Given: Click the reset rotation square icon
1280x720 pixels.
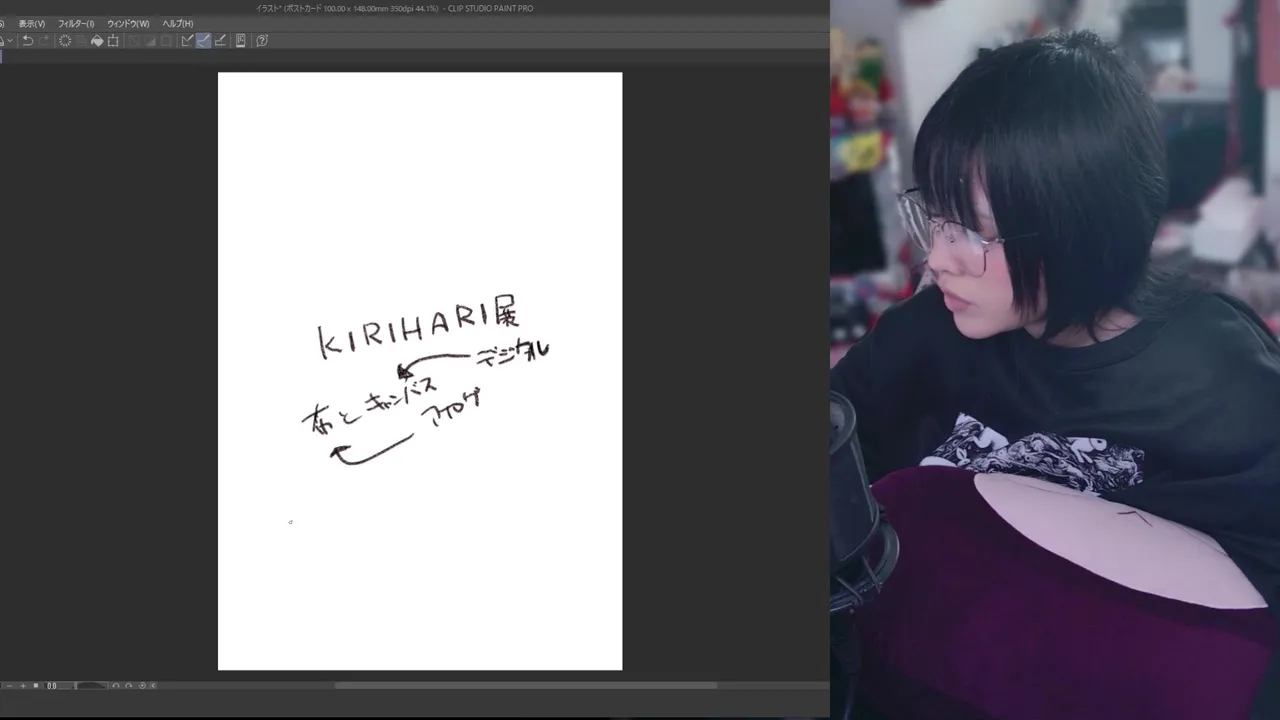Looking at the screenshot, I should 36,686.
